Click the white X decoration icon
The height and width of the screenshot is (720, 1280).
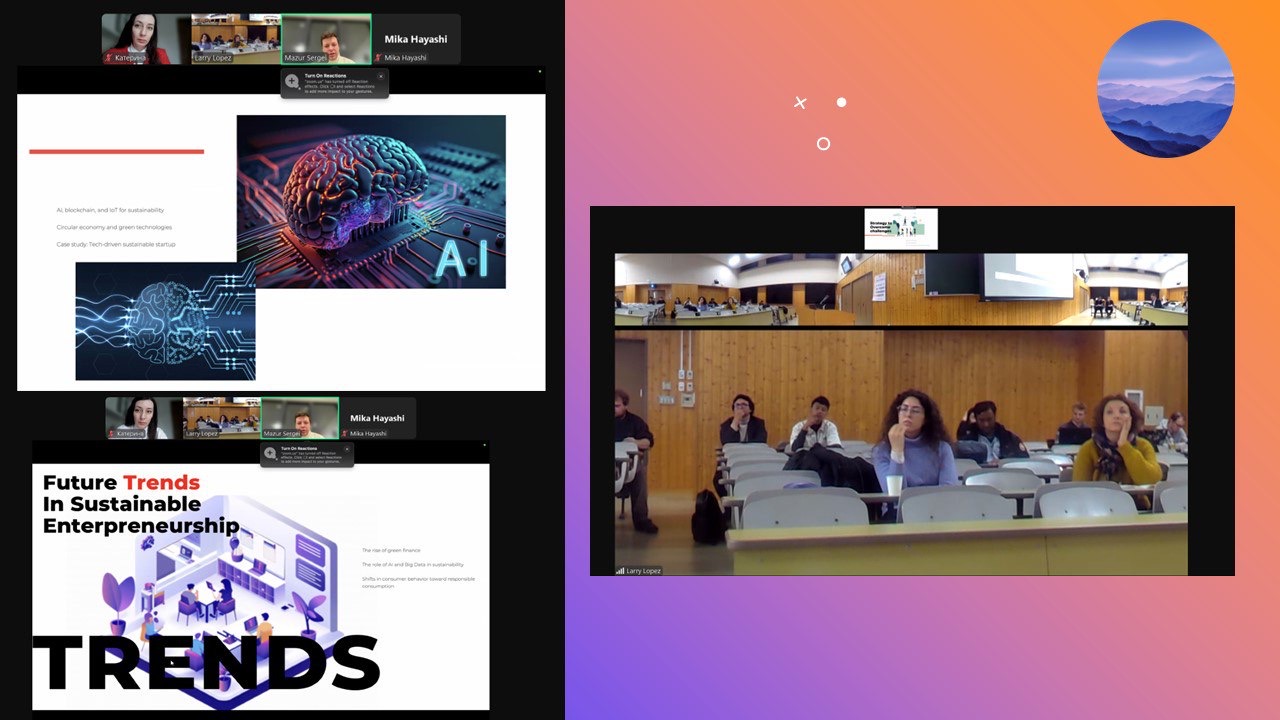[800, 102]
